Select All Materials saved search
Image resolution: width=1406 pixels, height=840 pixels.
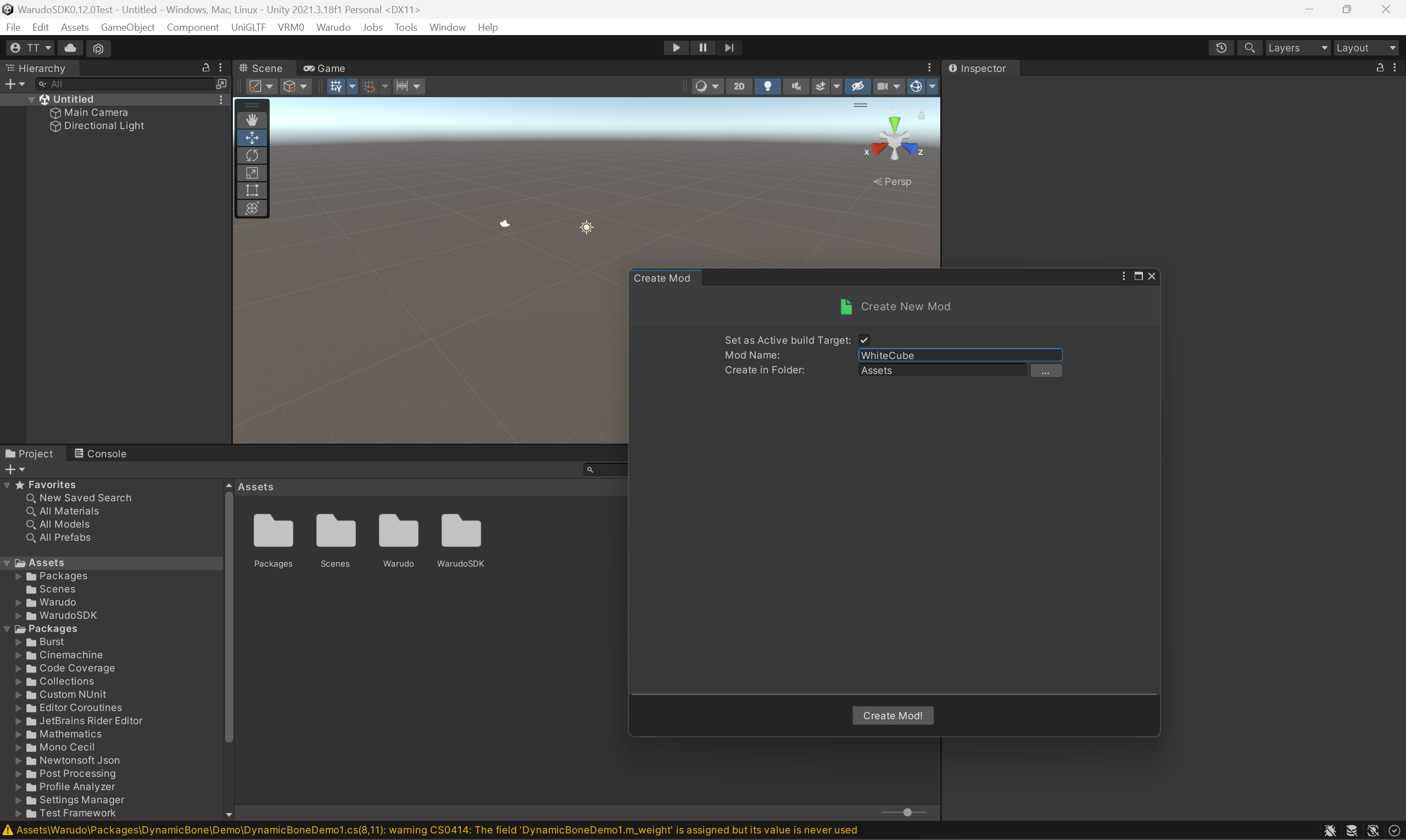coord(69,511)
